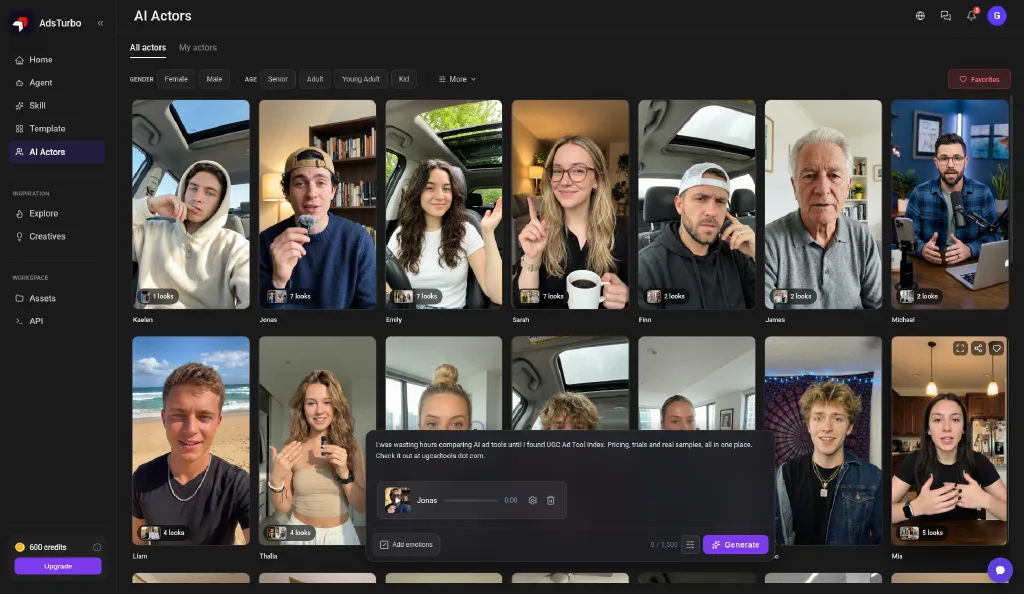Open the language globe icon

point(920,16)
